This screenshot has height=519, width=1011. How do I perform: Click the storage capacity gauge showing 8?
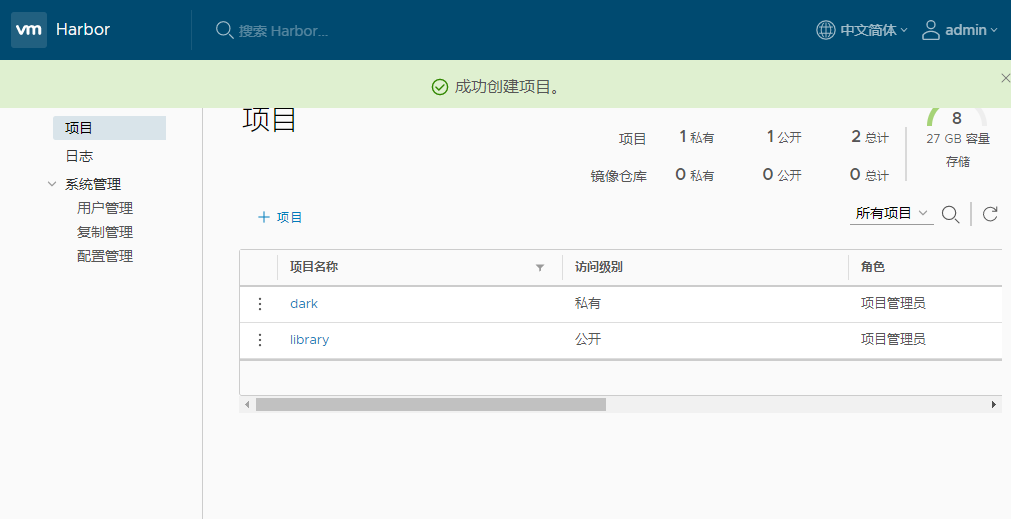[957, 118]
